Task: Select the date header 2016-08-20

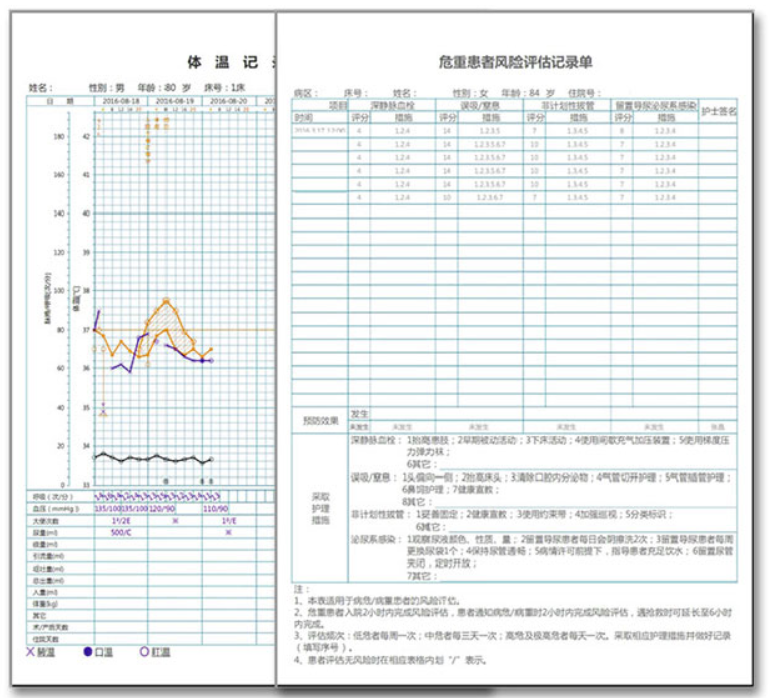Action: click(229, 101)
